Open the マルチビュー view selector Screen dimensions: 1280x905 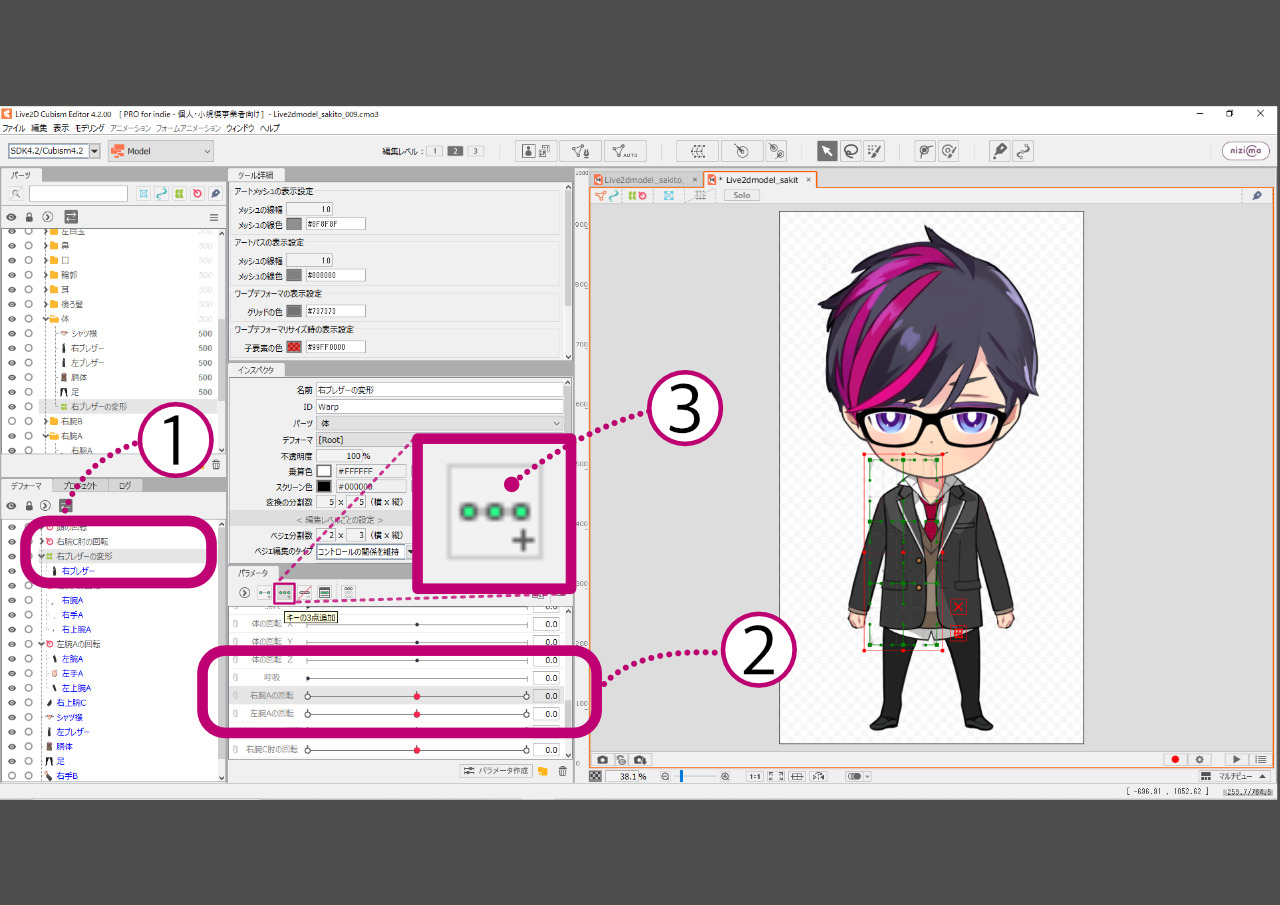[1235, 776]
